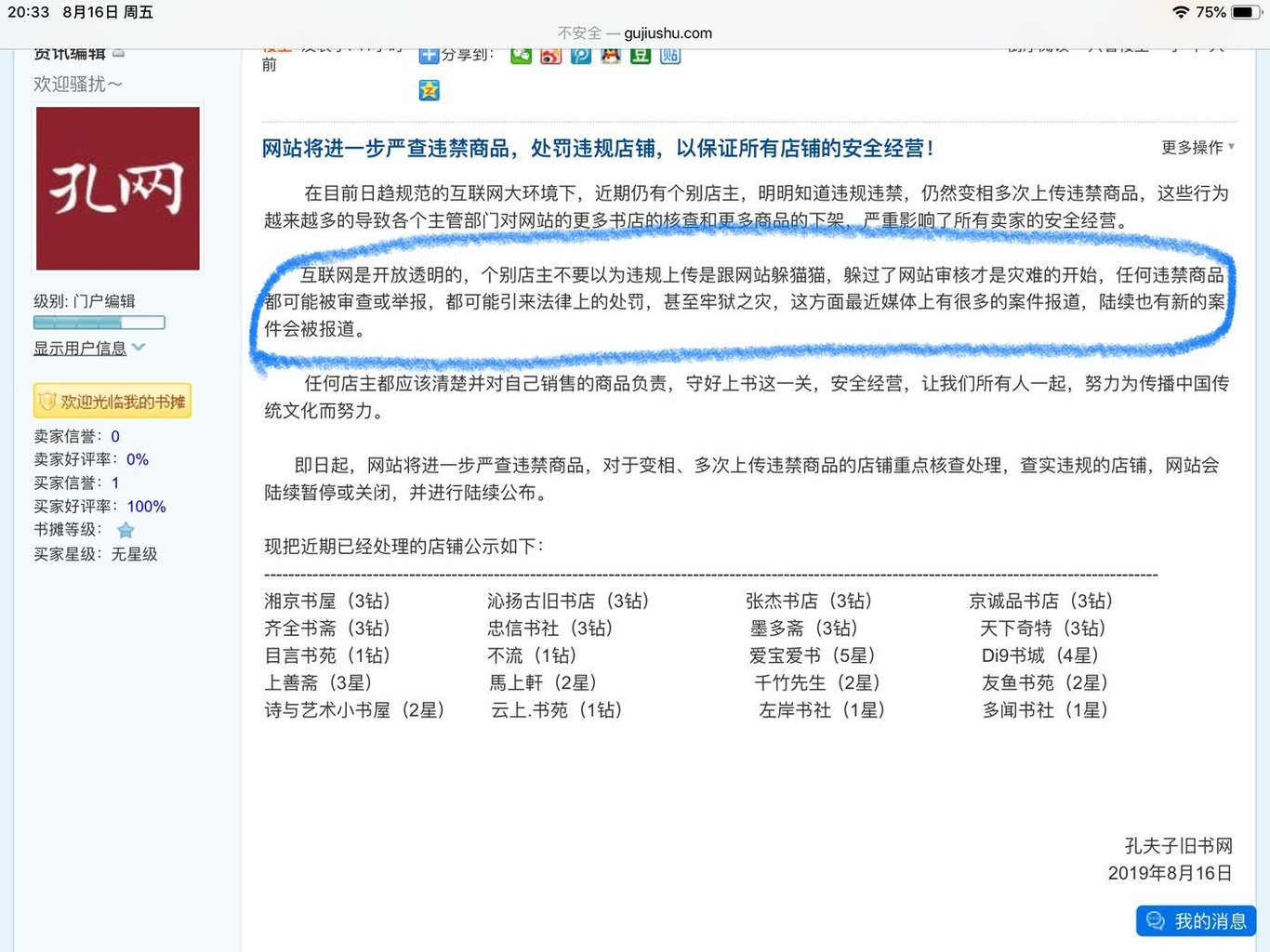Click the post date 2019年8月16日
The width and height of the screenshot is (1270, 952).
(1170, 873)
